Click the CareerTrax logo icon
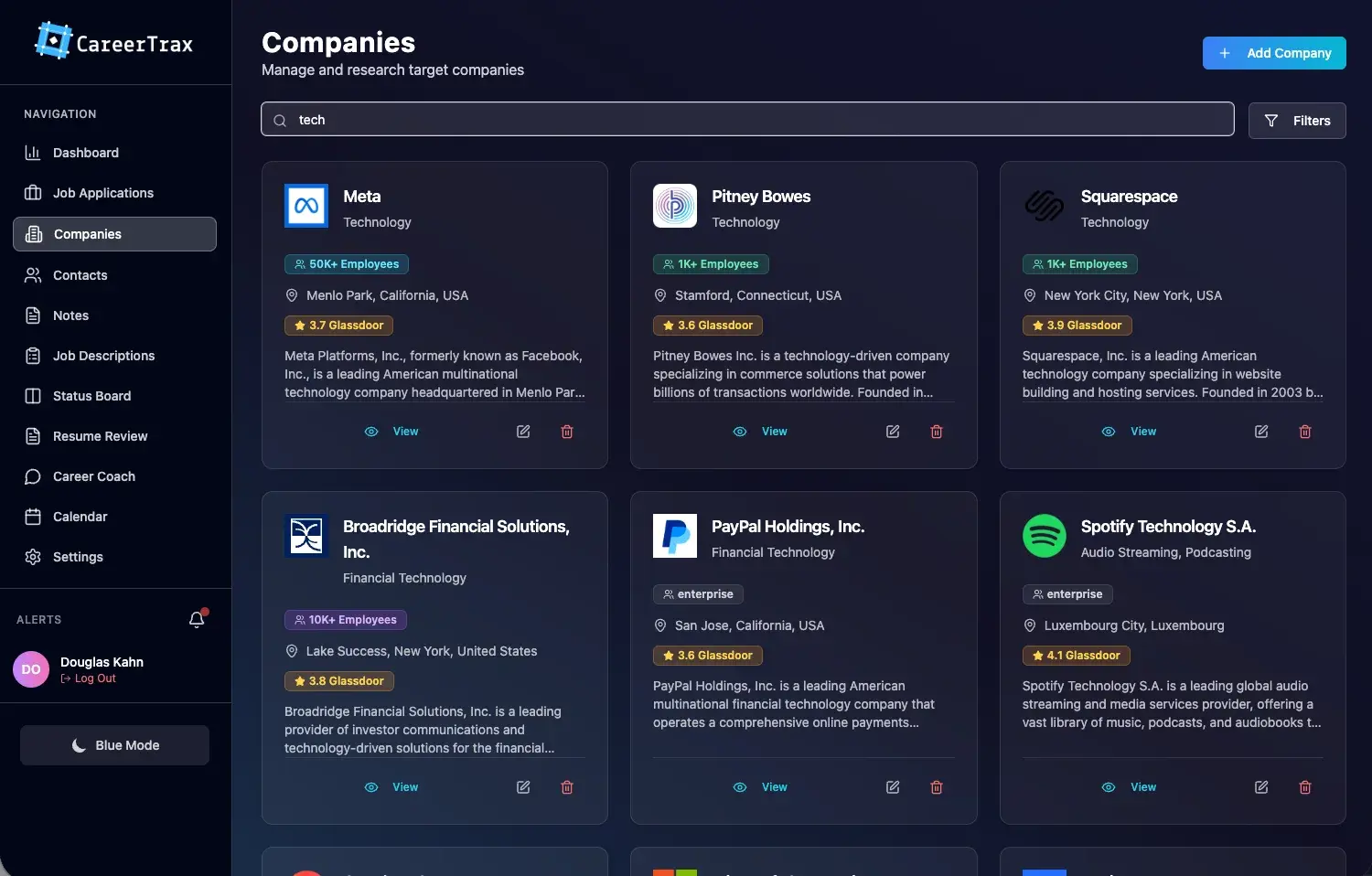 [53, 41]
